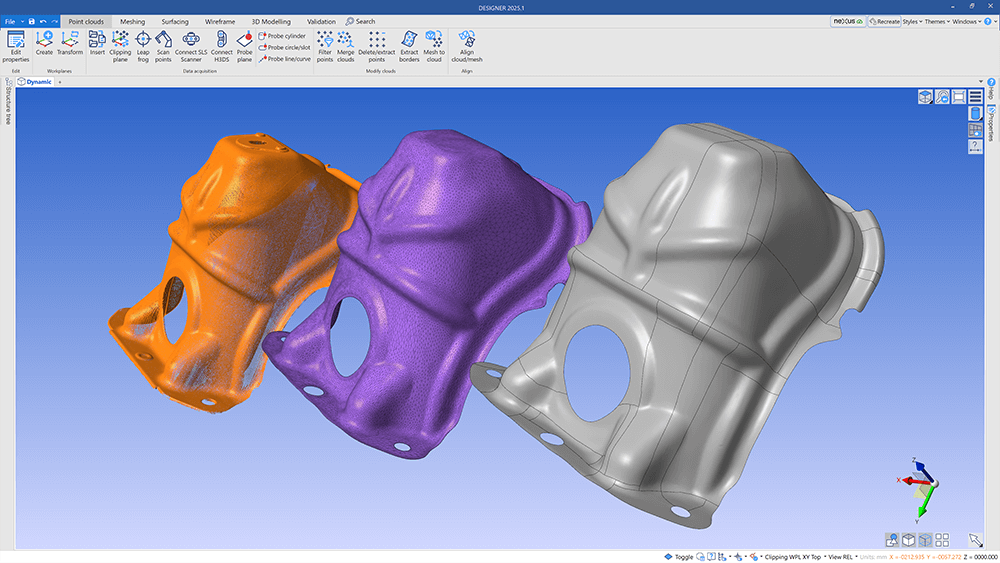Add a new view tab with plus
Viewport: 1000px width, 563px height.
60,82
